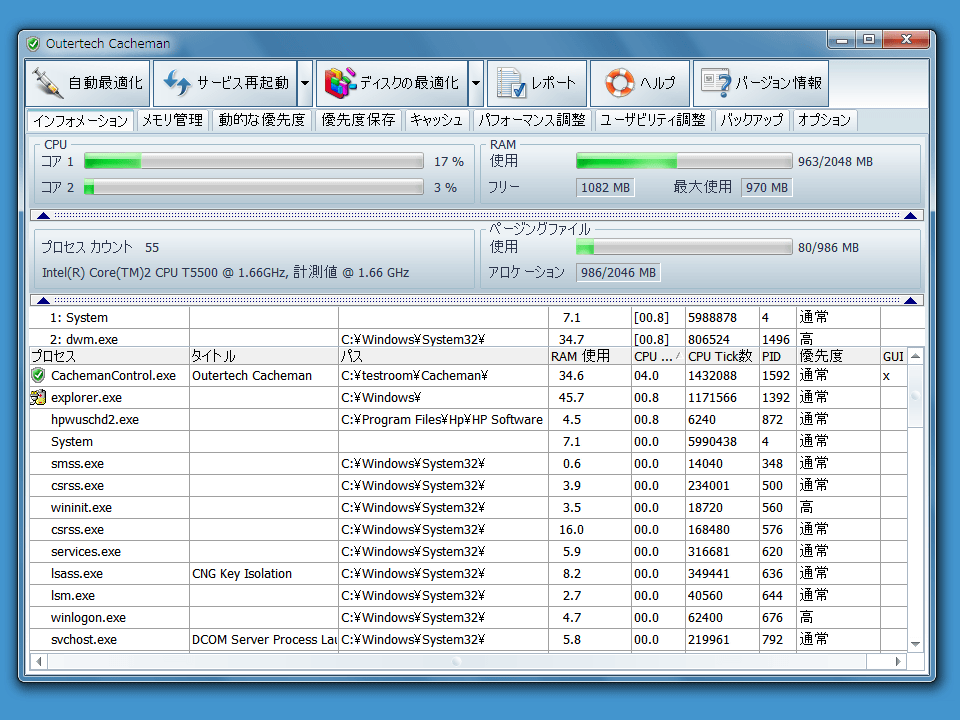Viewport: 960px width, 720px height.
Task: Select the winlogon.exe process row
Action: point(468,618)
